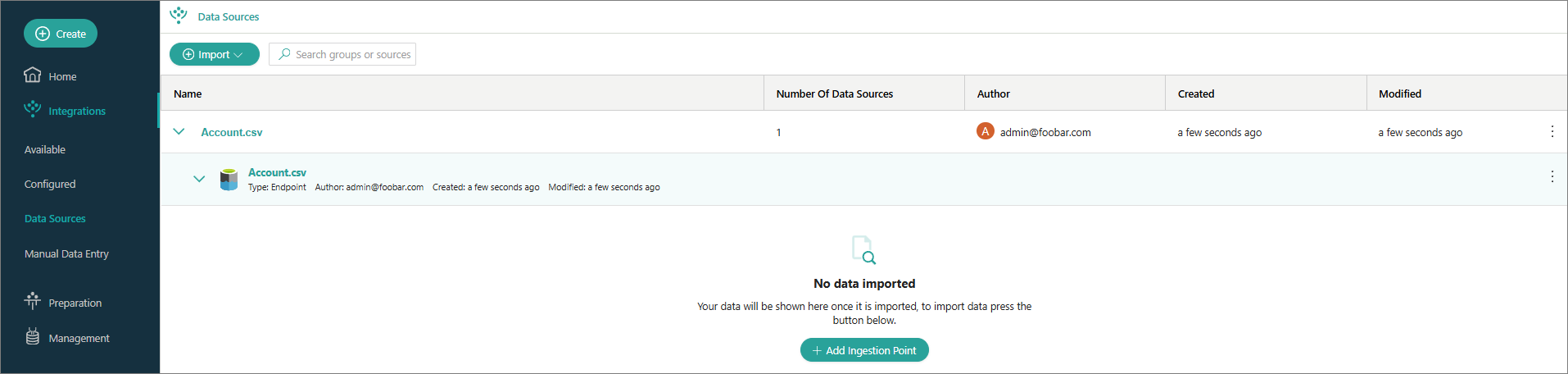Click the Account.csv endpoint source icon

[x=229, y=179]
